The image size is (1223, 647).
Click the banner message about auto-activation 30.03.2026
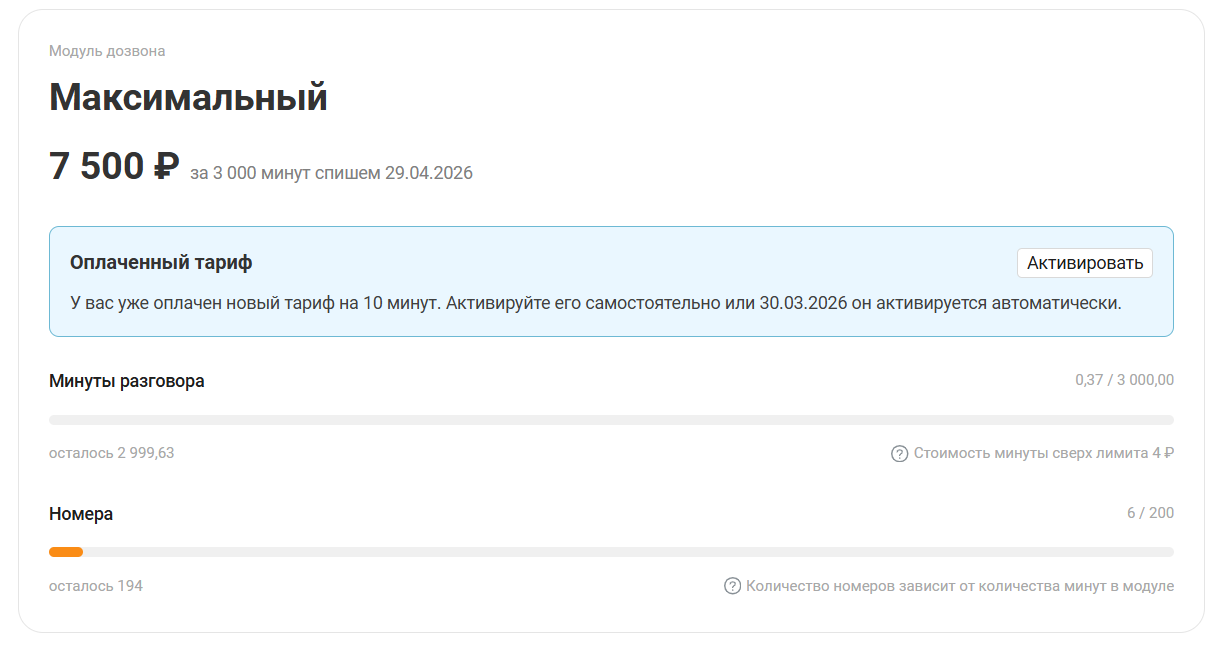(596, 302)
